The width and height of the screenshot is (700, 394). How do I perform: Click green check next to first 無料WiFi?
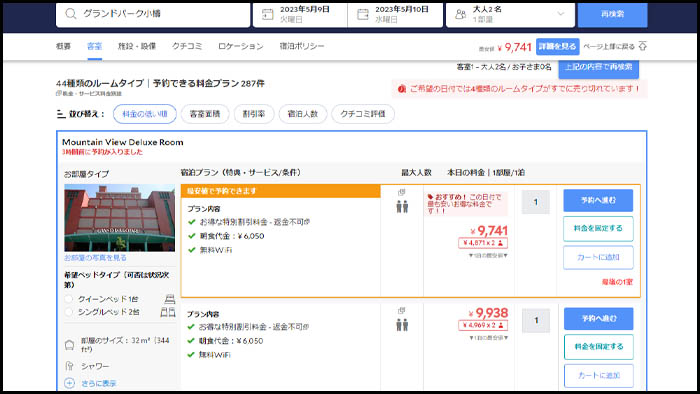click(192, 250)
